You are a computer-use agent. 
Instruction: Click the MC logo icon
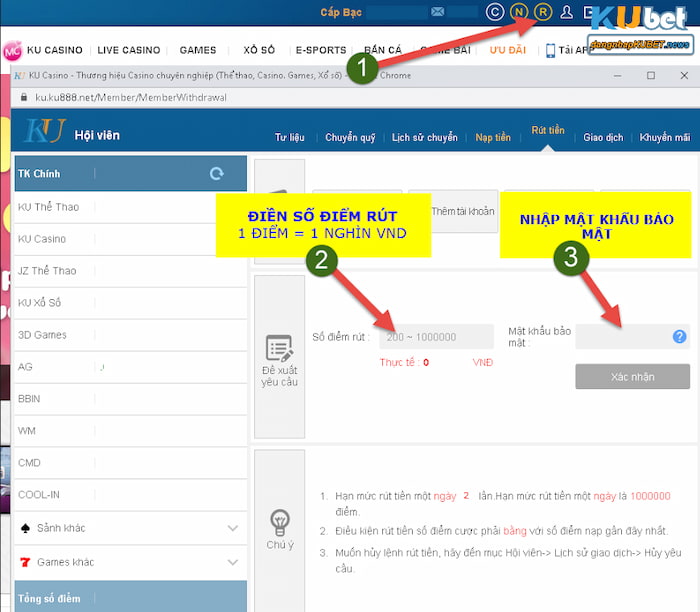[12, 51]
